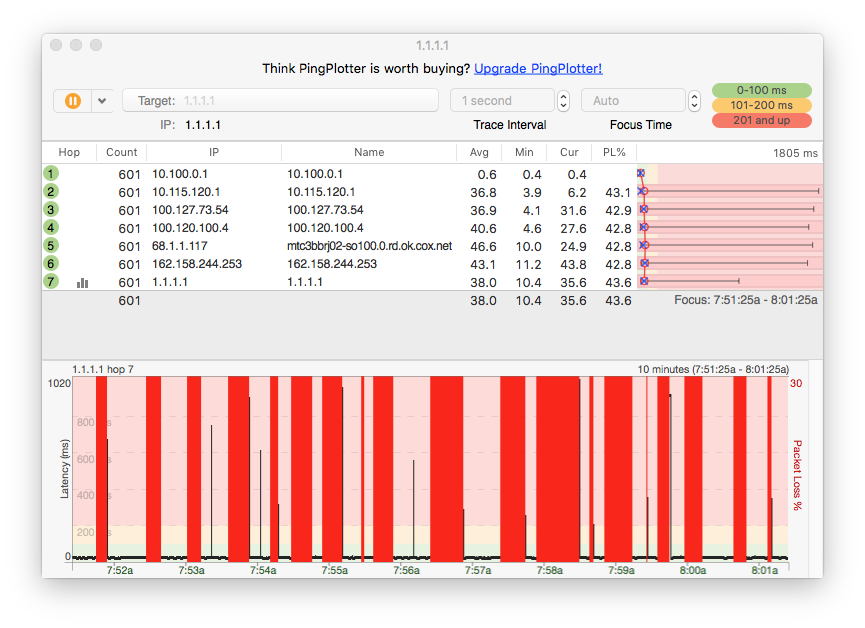Select IP 100.127.73.54 in hop 3 row
Screen dimensions: 865x628
click(190, 210)
